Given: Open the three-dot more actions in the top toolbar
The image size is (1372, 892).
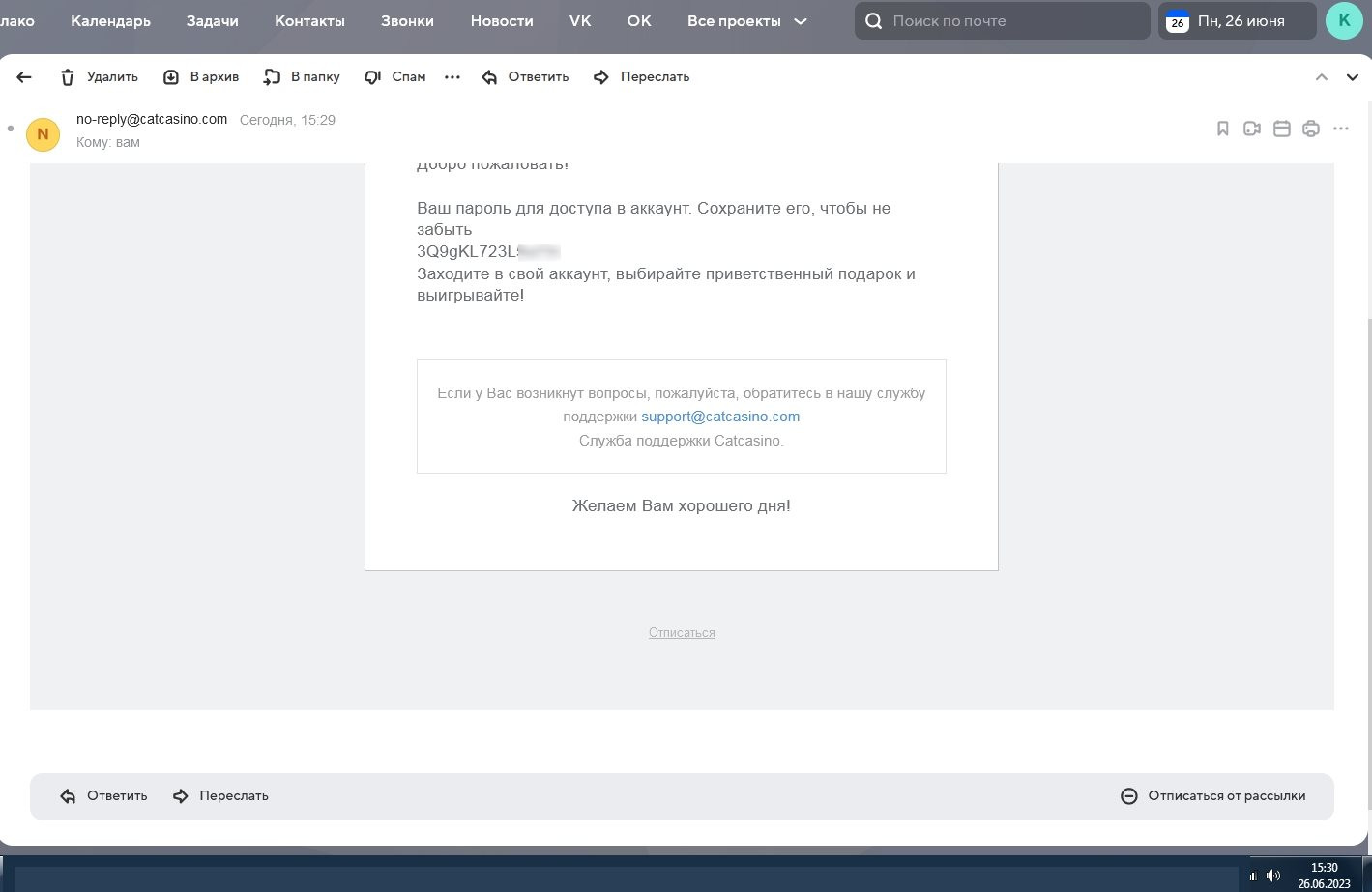Looking at the screenshot, I should (x=452, y=77).
